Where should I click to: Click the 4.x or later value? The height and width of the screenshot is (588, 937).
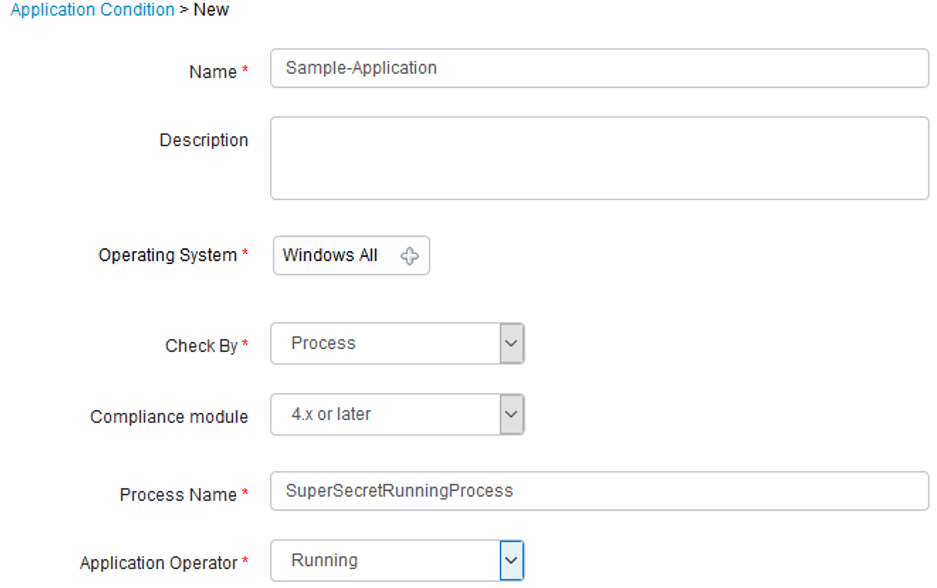pyautogui.click(x=331, y=414)
